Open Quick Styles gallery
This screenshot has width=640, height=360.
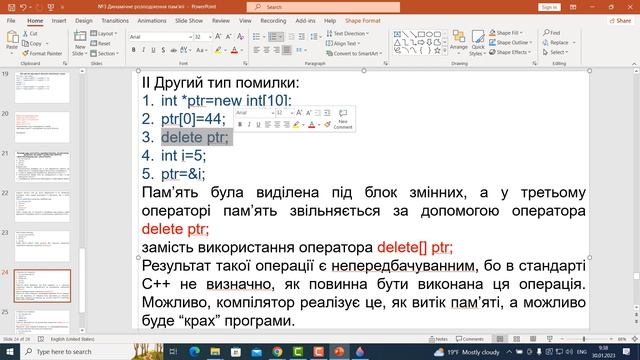477,43
